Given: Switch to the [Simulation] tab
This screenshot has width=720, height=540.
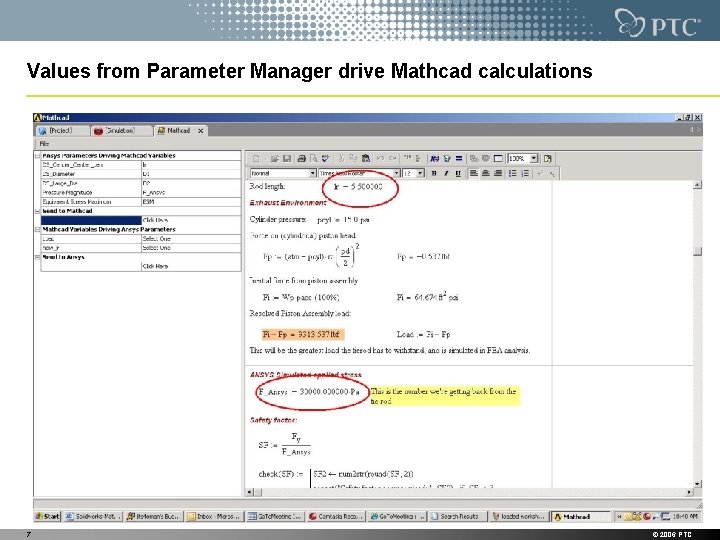Looking at the screenshot, I should [120, 131].
